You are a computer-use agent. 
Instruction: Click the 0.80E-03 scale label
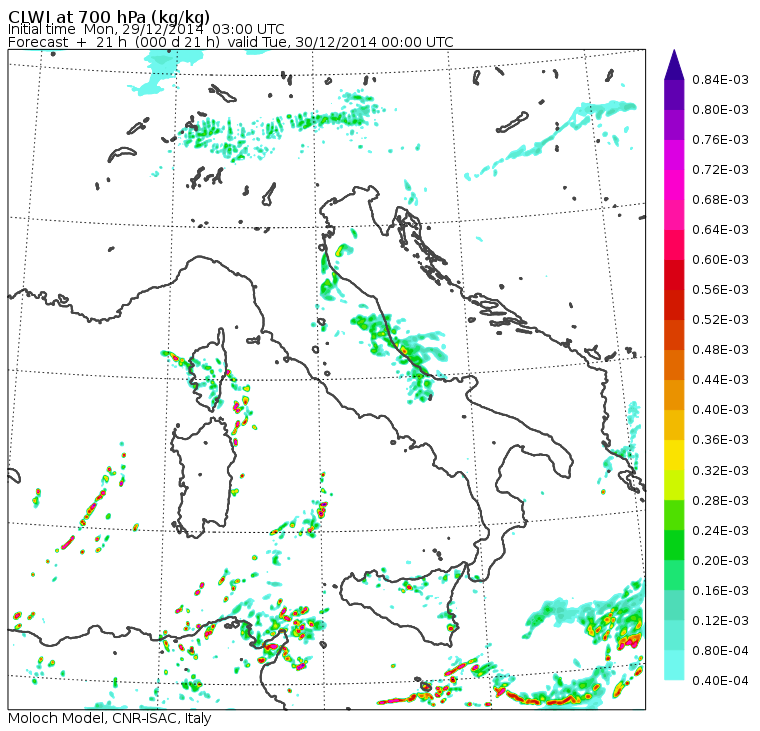coord(720,110)
